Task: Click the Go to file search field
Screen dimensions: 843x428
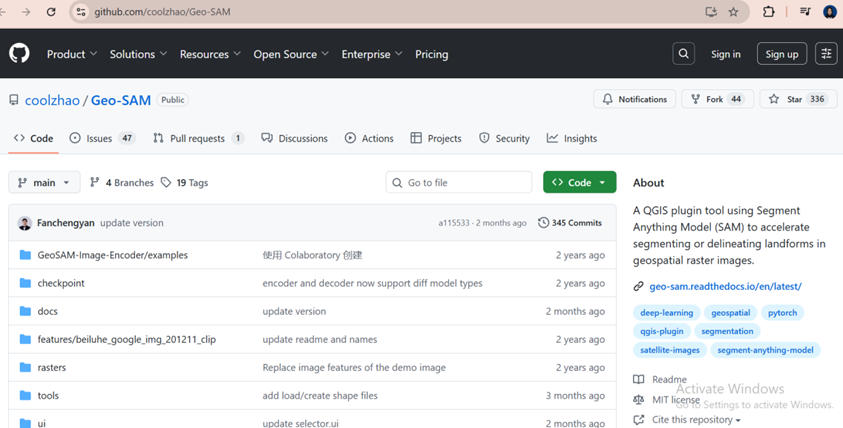Action: (459, 182)
